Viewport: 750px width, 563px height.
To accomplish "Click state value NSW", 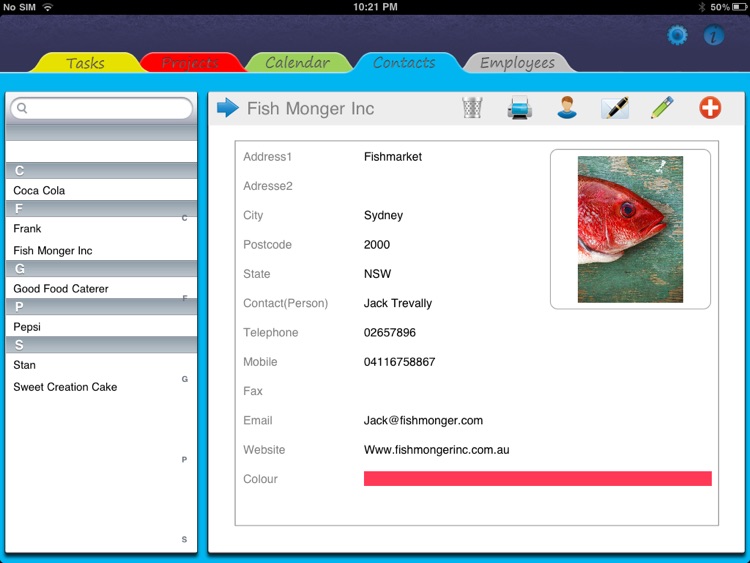I will tap(377, 274).
